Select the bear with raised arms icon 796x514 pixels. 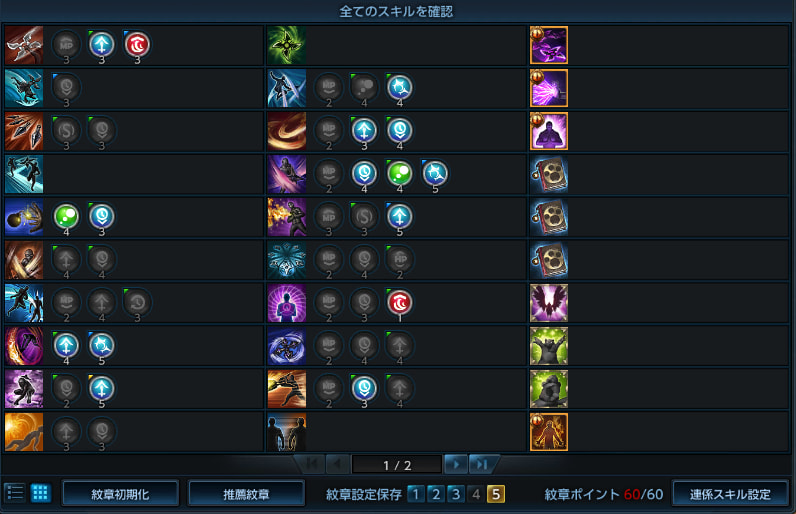pos(549,346)
